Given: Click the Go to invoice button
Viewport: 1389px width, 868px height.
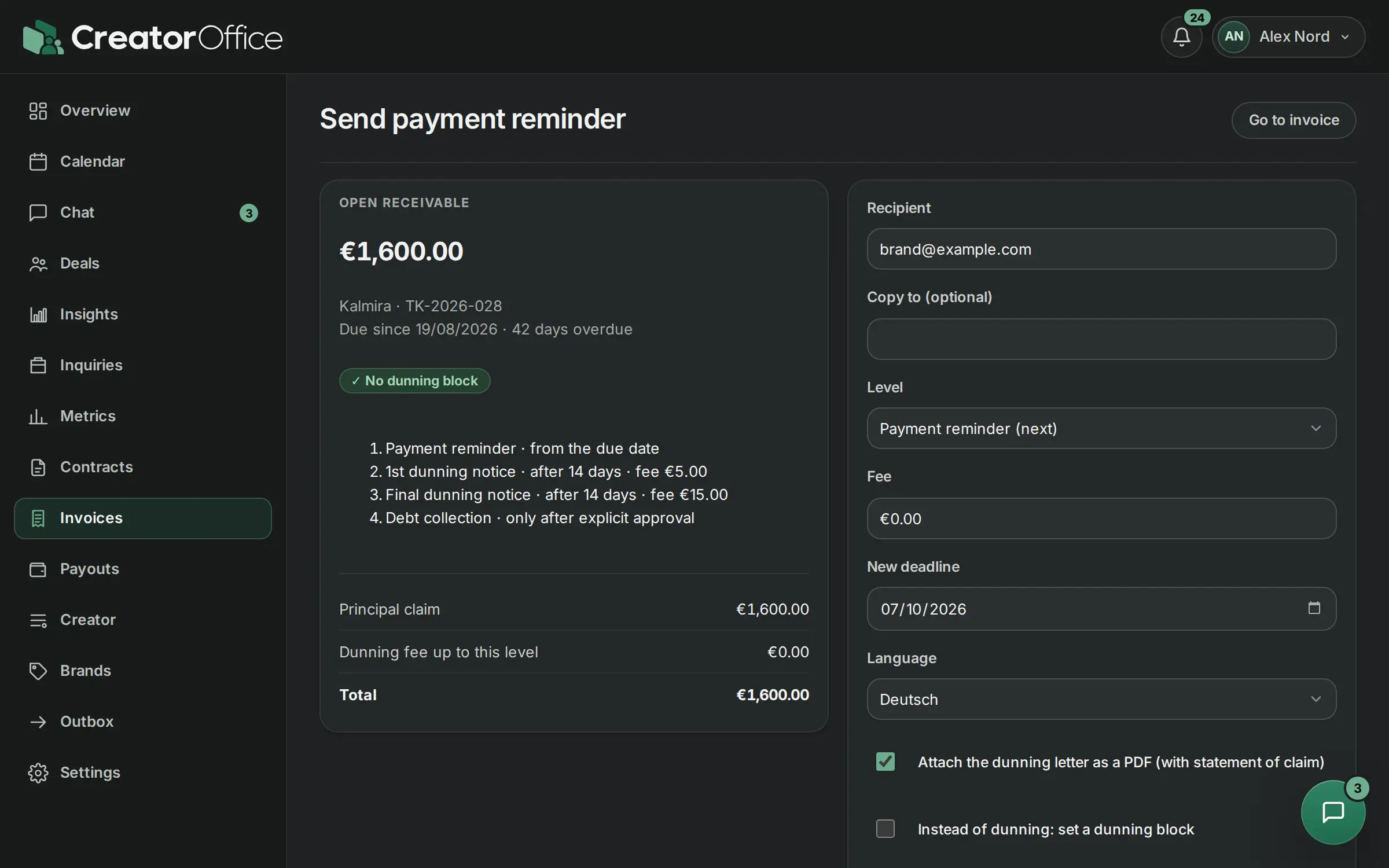Looking at the screenshot, I should coord(1294,120).
